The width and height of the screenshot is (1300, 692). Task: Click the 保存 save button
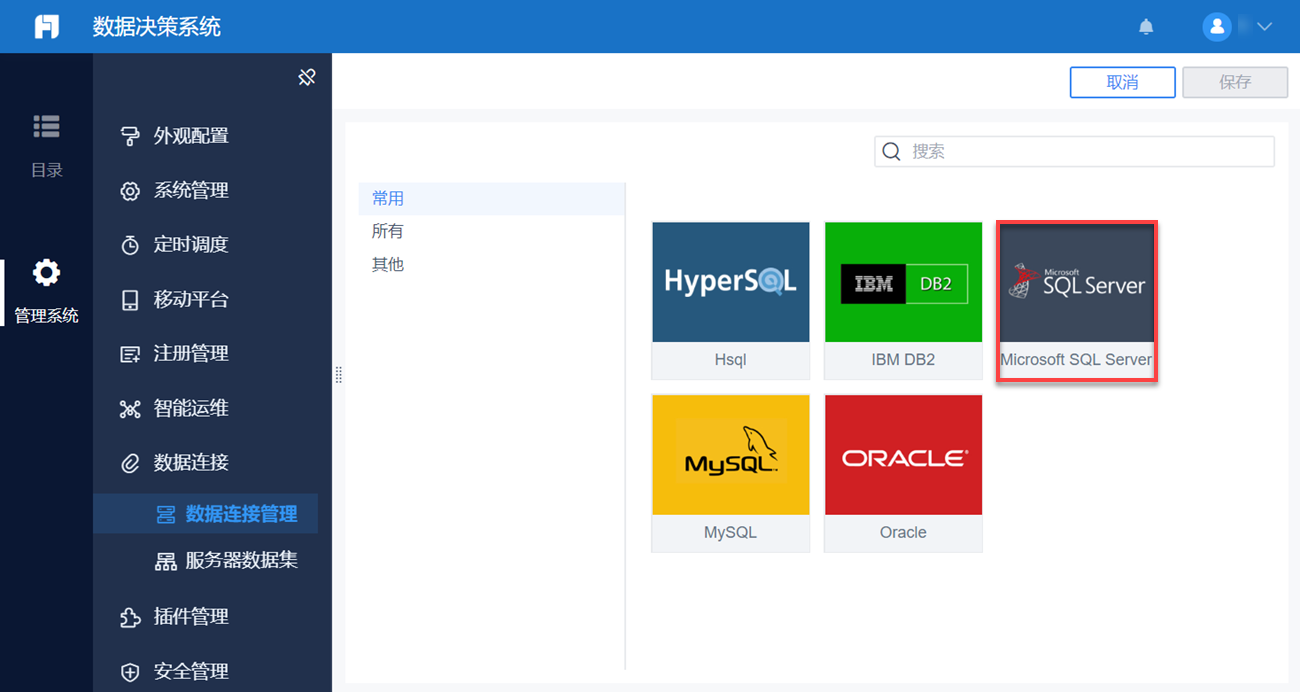(1235, 82)
